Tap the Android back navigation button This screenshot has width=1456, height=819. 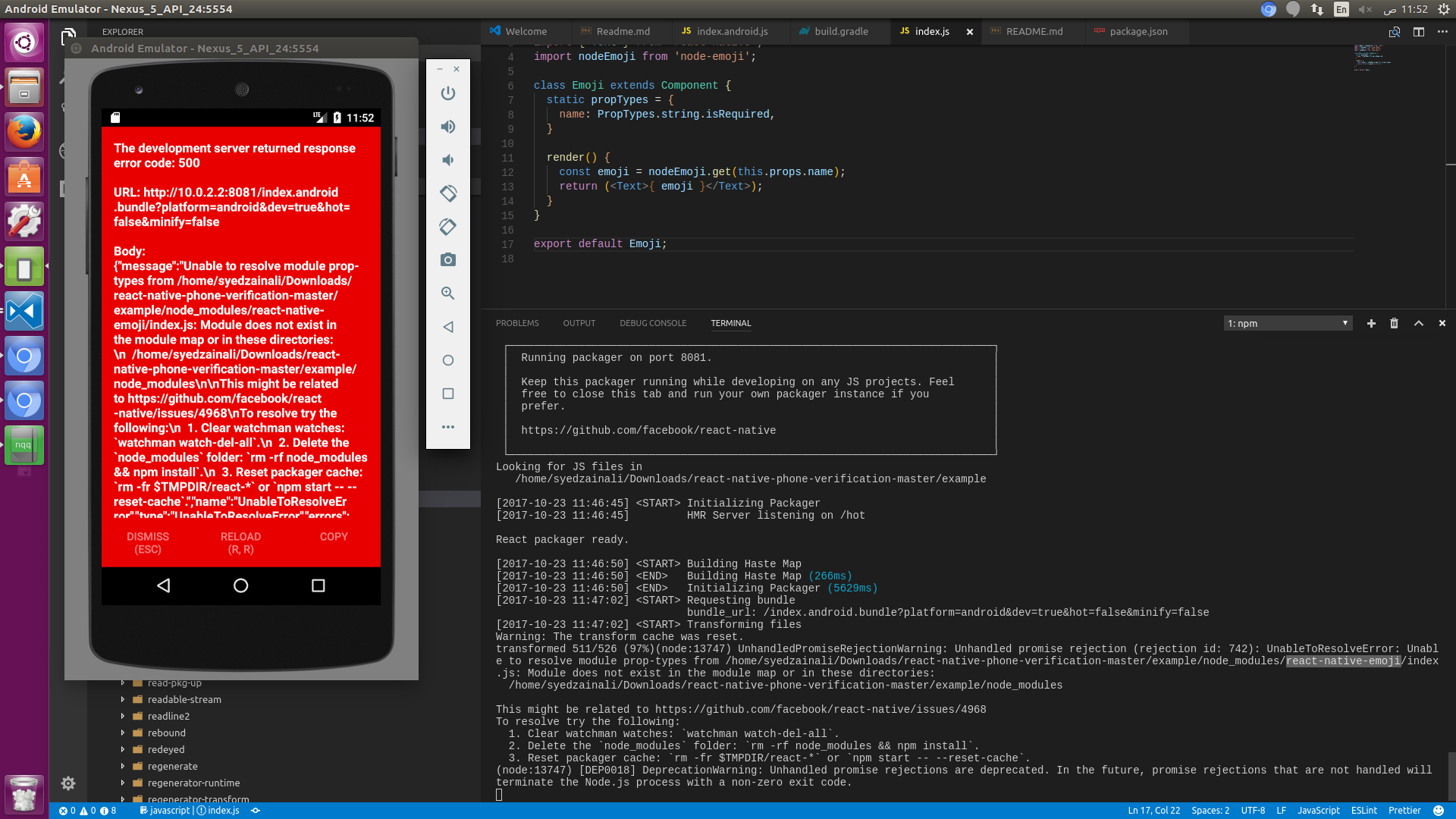[164, 585]
